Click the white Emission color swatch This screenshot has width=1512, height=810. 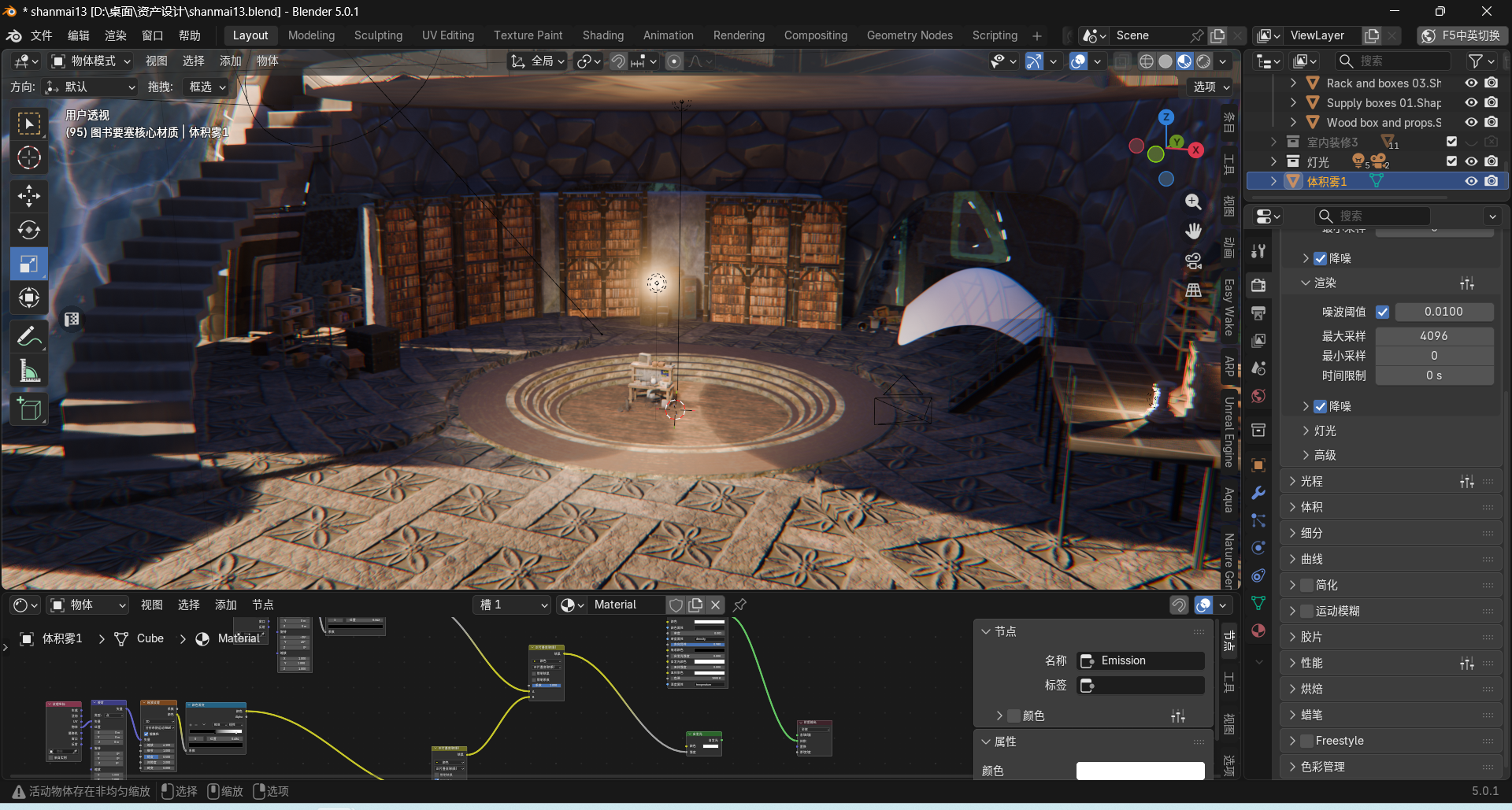[1140, 771]
